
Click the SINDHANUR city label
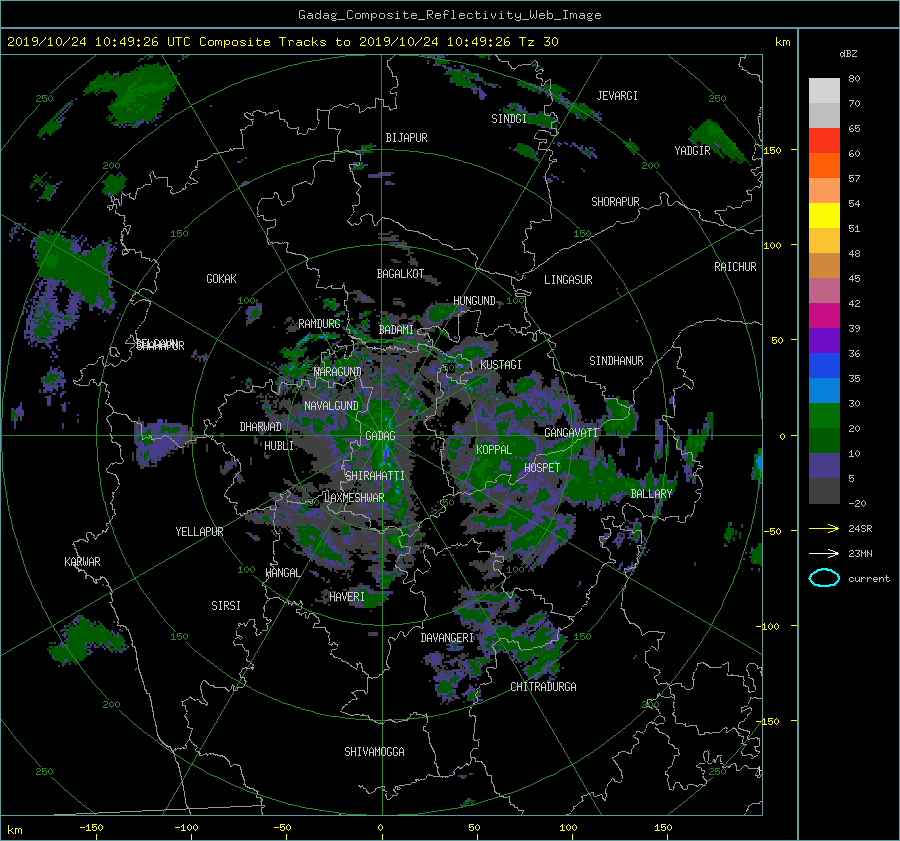pyautogui.click(x=616, y=361)
